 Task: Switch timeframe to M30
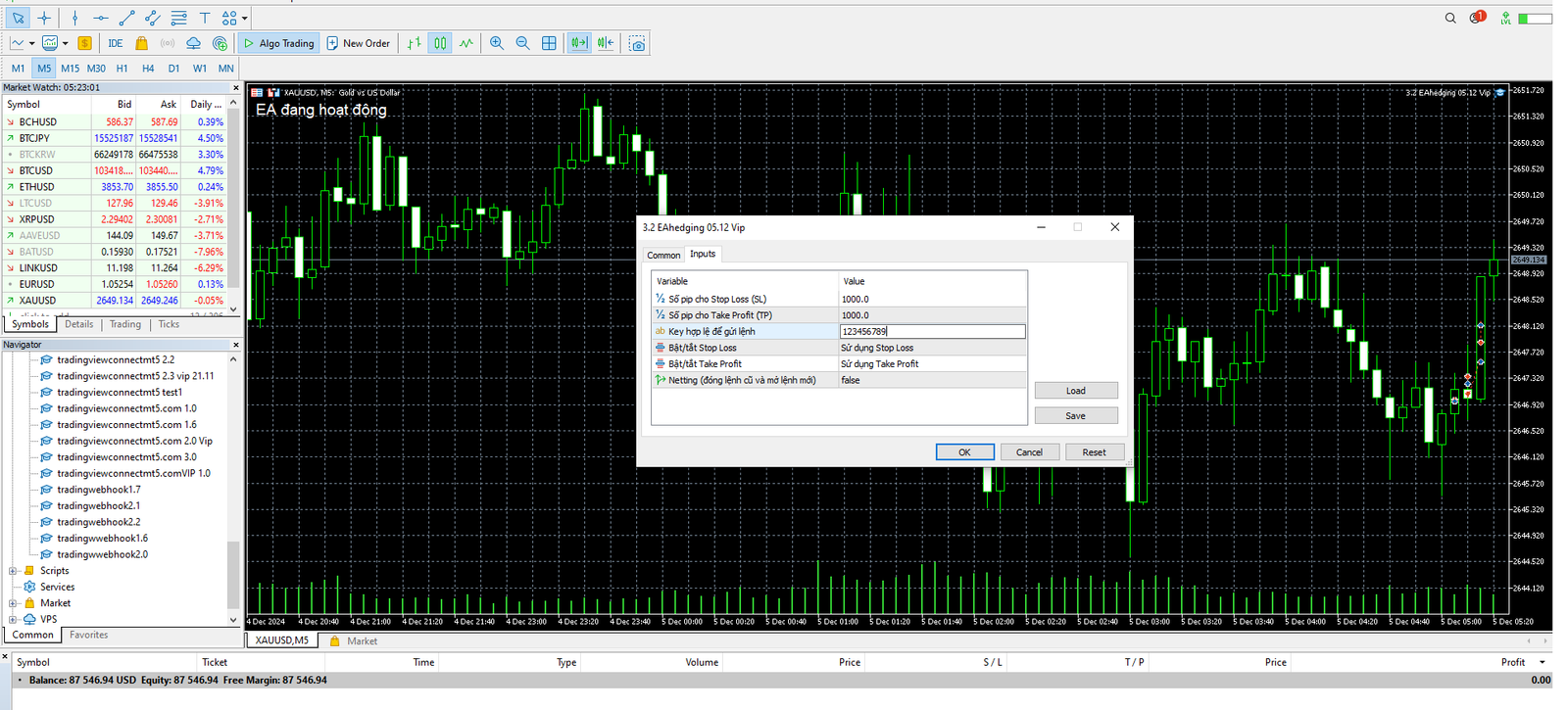tap(96, 69)
